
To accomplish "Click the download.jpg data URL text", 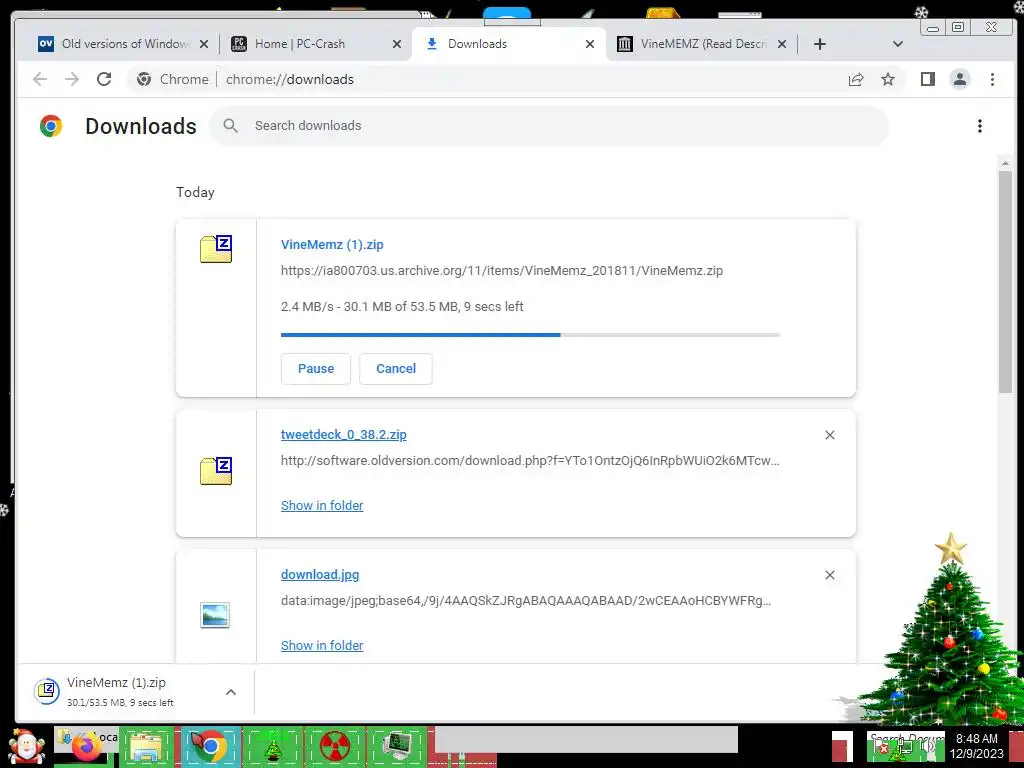I will point(526,600).
